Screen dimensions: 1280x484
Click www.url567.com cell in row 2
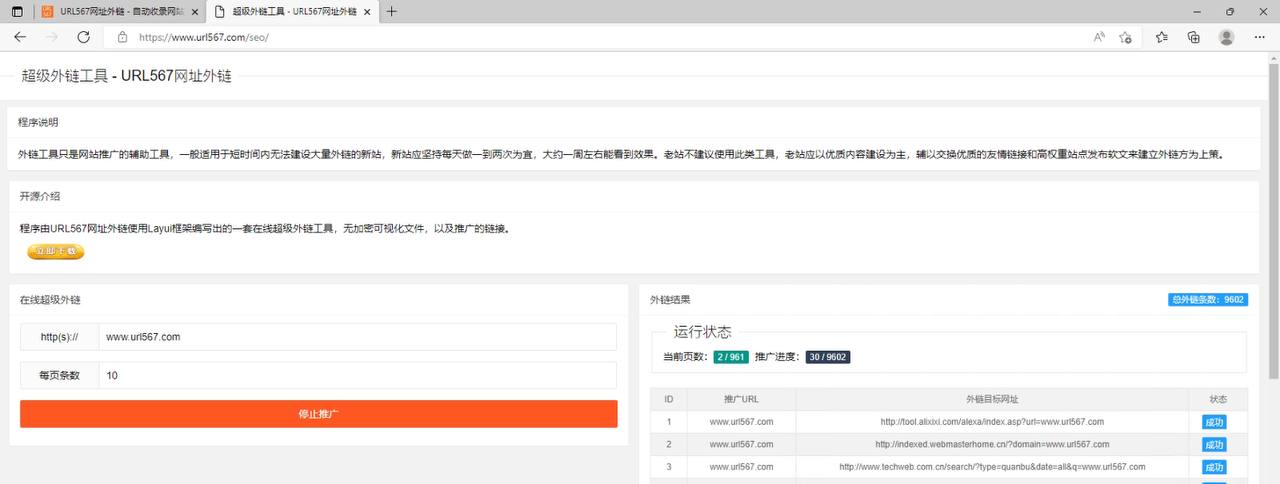[x=741, y=444]
